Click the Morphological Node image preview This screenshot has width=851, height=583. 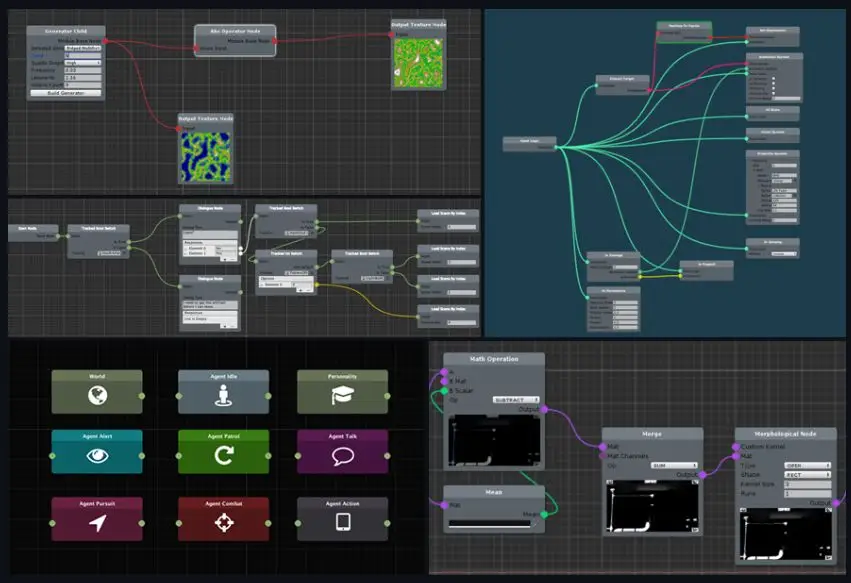(785, 535)
